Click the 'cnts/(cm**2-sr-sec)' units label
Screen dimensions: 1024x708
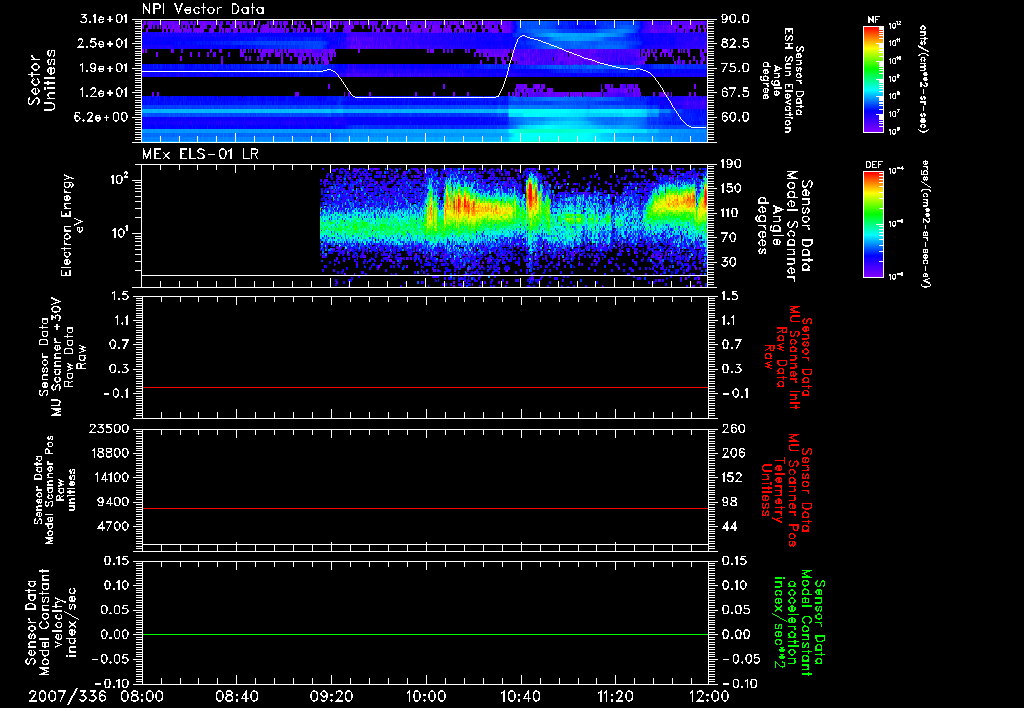pyautogui.click(x=923, y=79)
